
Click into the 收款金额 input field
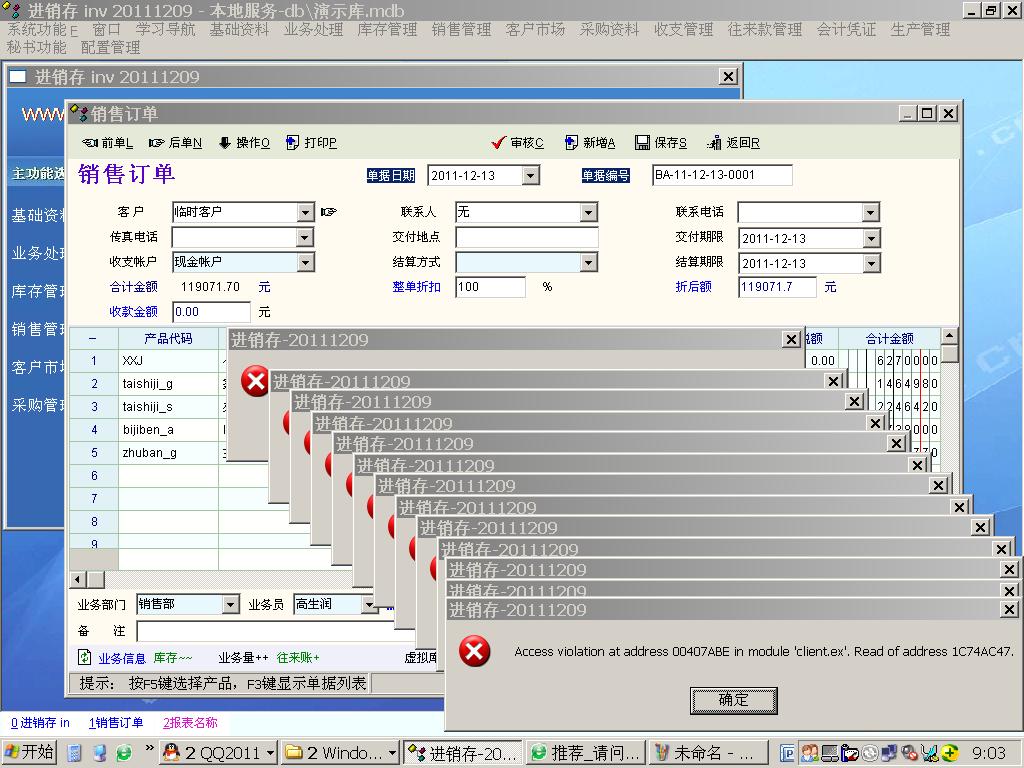(x=211, y=312)
